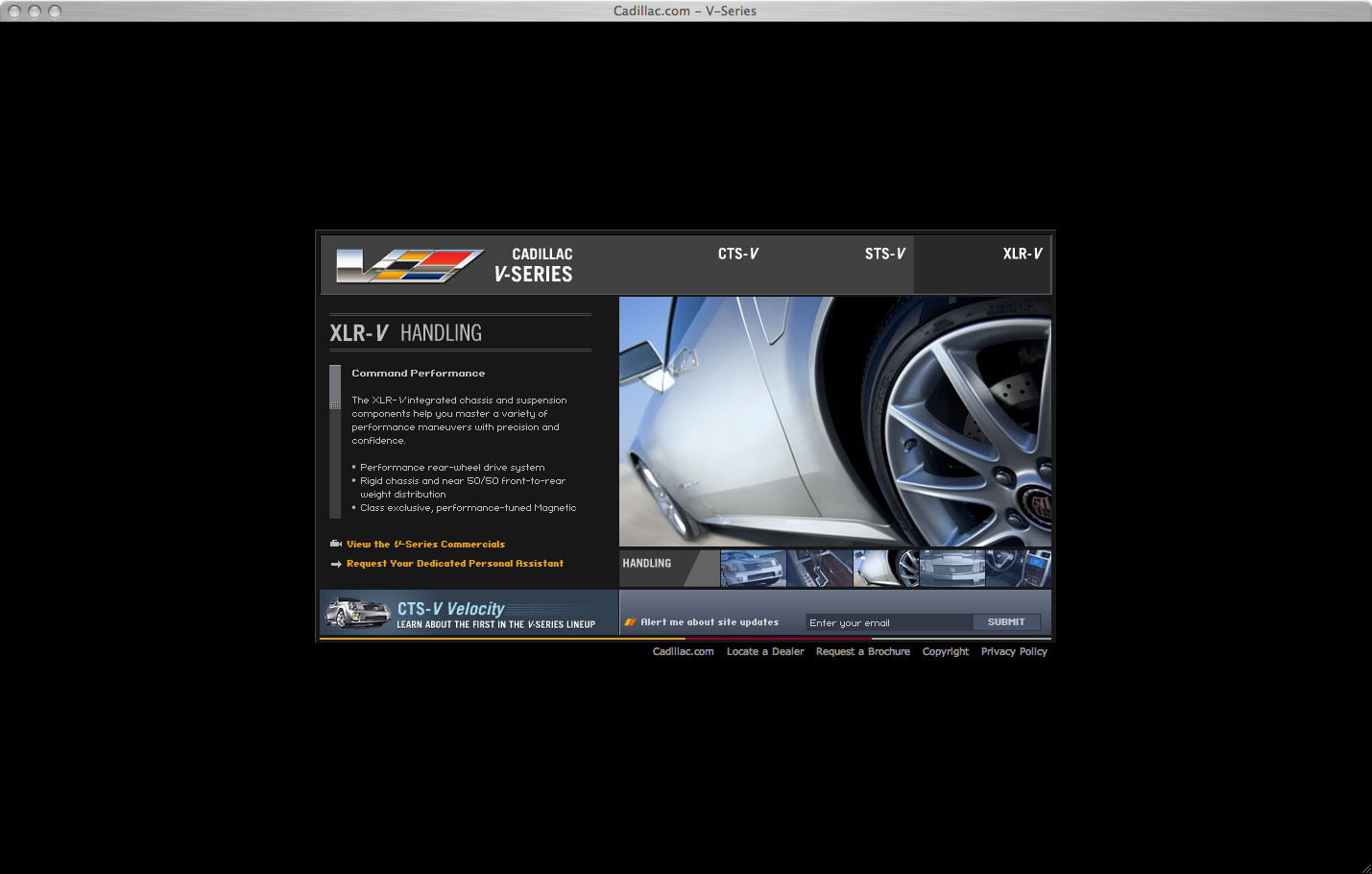Select the front view silver car thumbnail
Viewport: 1372px width, 874px height.
952,569
